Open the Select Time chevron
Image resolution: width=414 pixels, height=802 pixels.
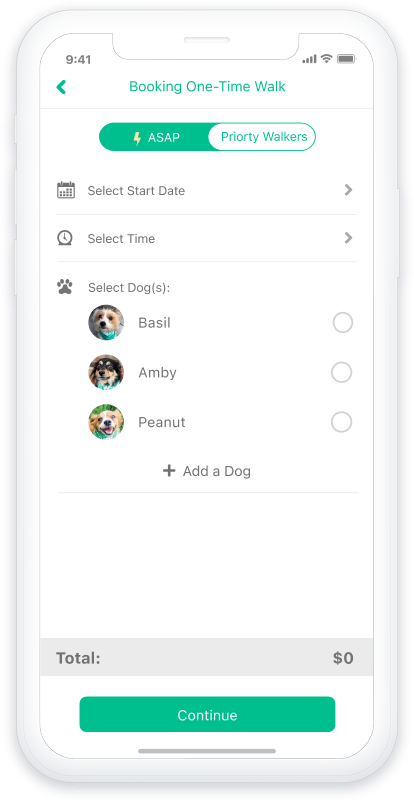pos(348,238)
